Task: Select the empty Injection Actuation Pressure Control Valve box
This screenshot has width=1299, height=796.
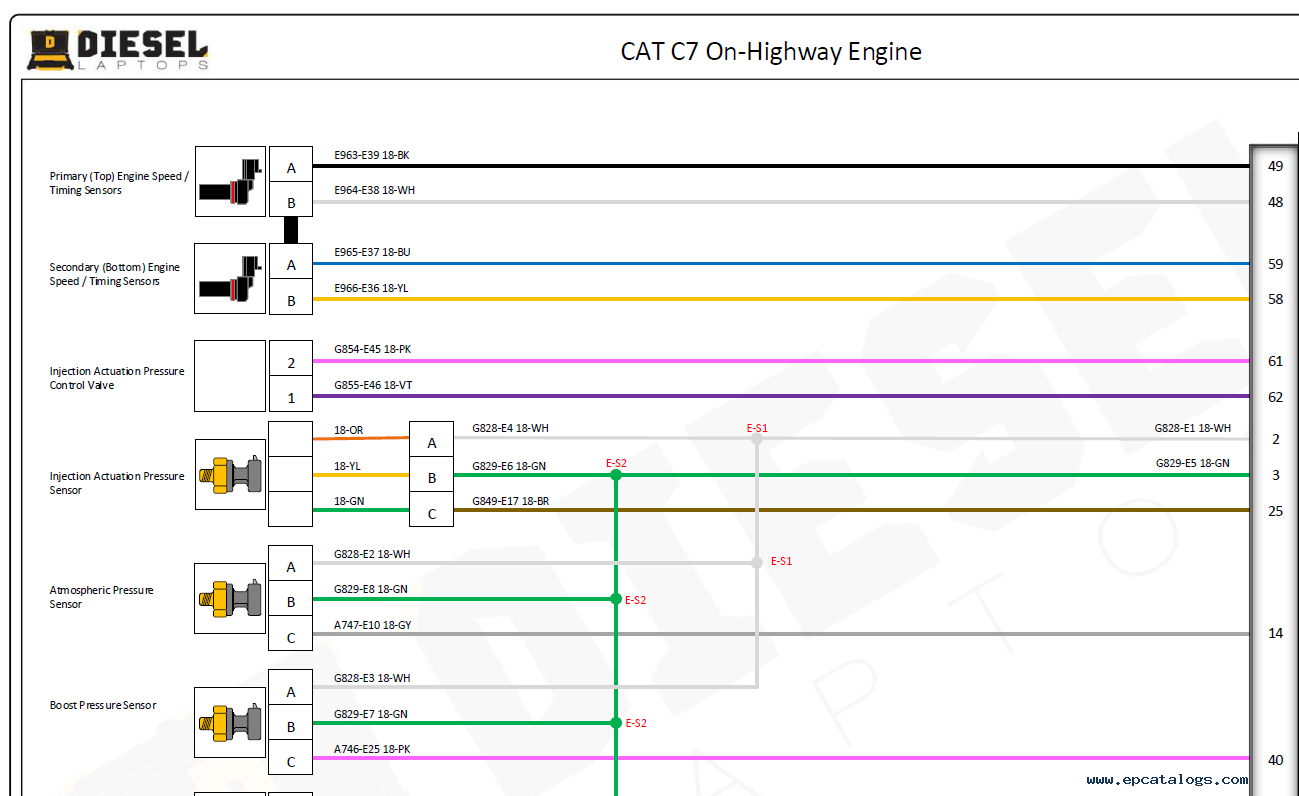Action: click(230, 376)
